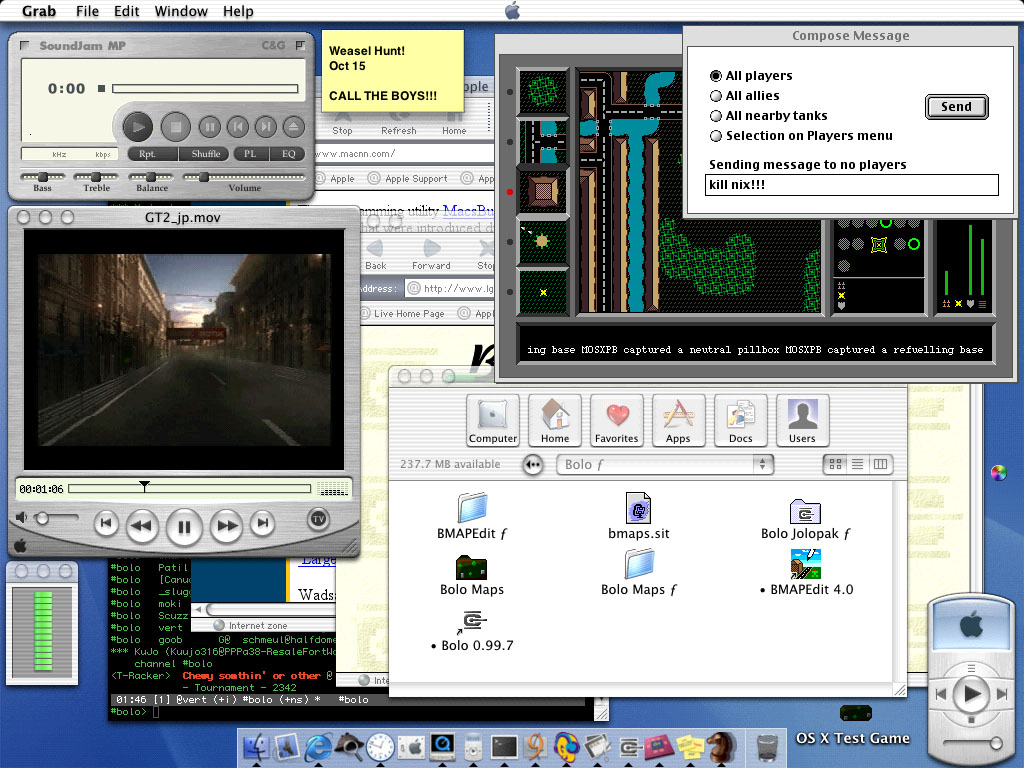The height and width of the screenshot is (768, 1024).
Task: Choose All nearby tanks radio button
Action: point(716,116)
